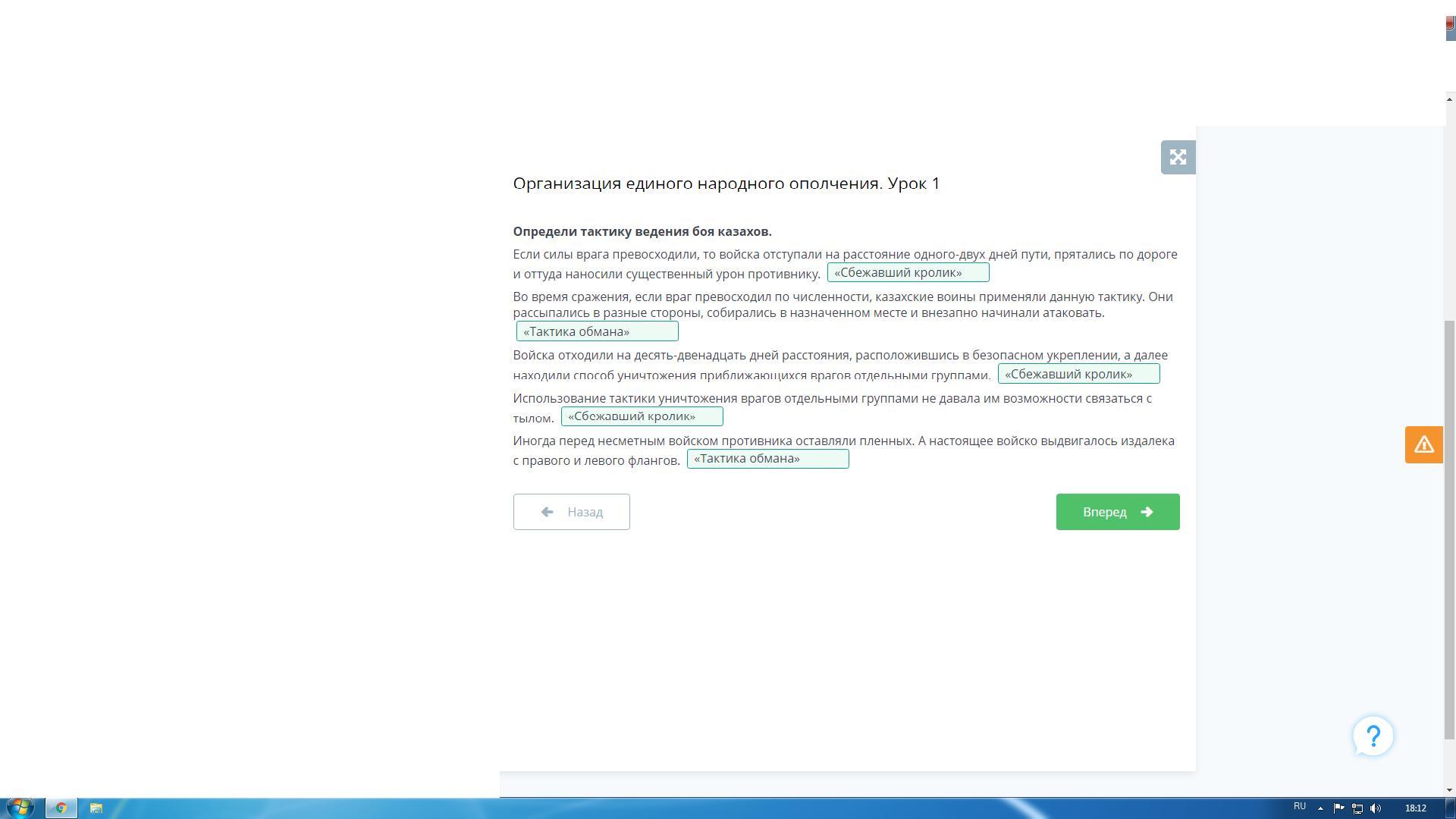Screen dimensions: 1456x819
Task: Open first "Тактика обмана" answer box
Action: 597,331
